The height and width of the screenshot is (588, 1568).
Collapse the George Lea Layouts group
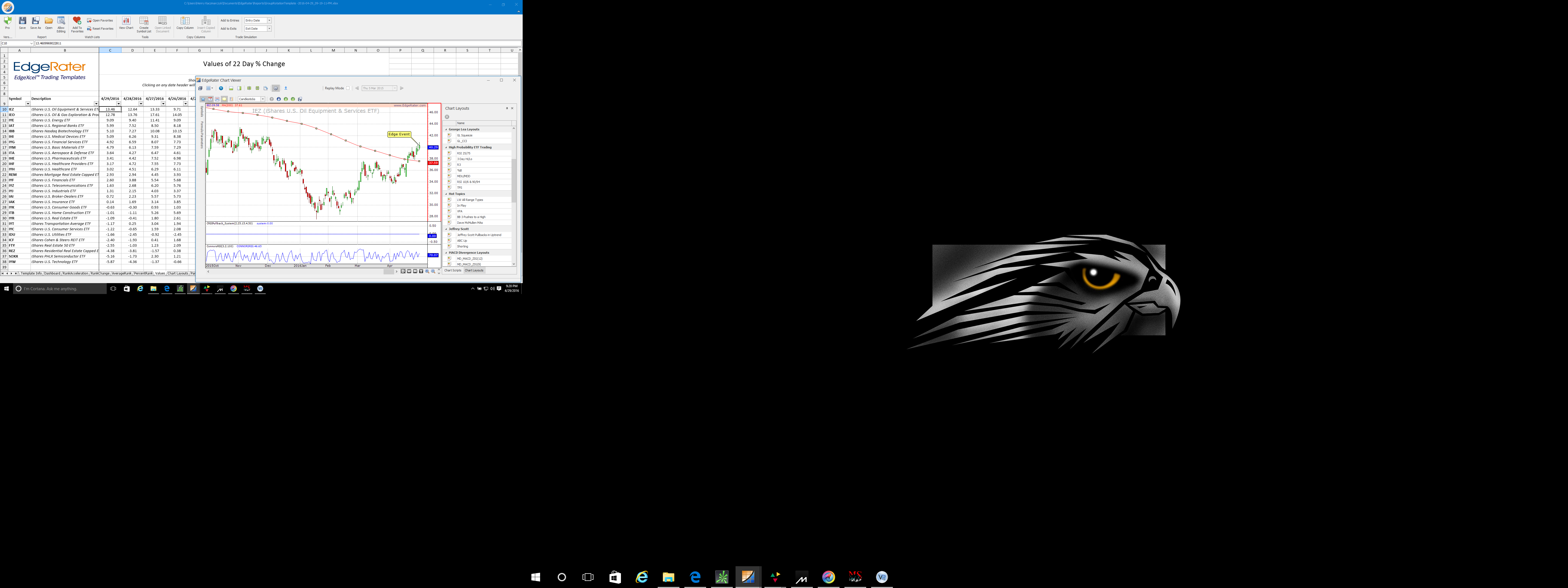(446, 130)
